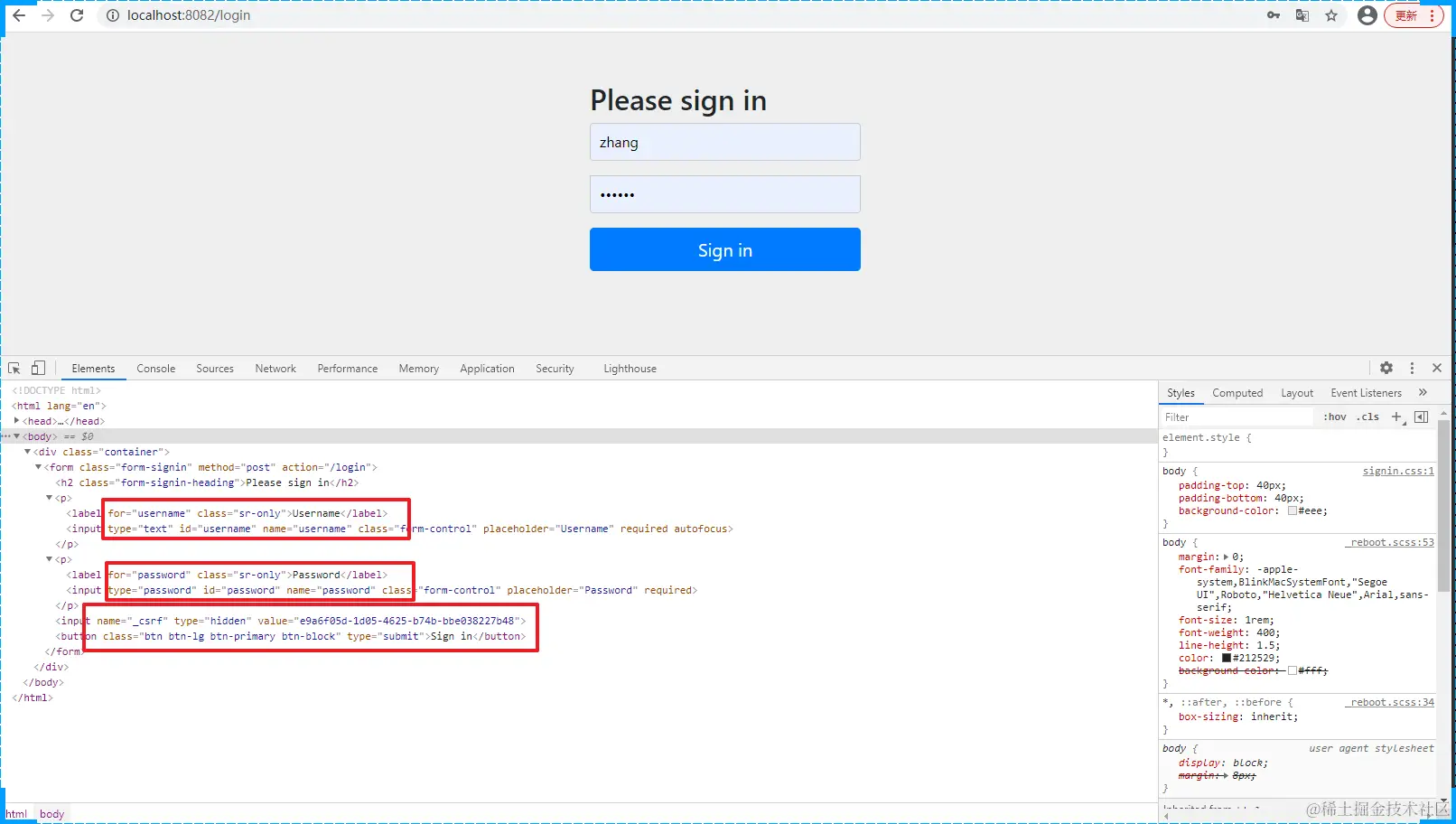Open the Chrome profile avatar
1456x824 pixels.
tap(1367, 15)
